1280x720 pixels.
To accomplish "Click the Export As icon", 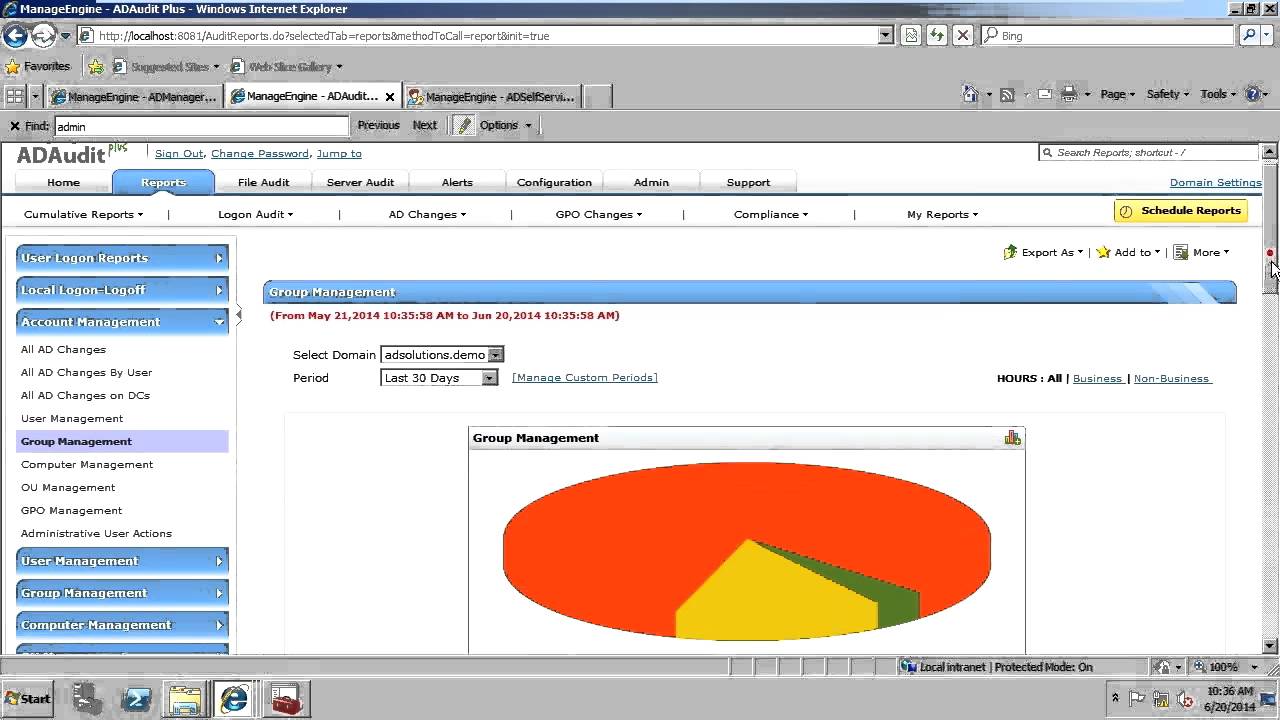I will (1010, 252).
